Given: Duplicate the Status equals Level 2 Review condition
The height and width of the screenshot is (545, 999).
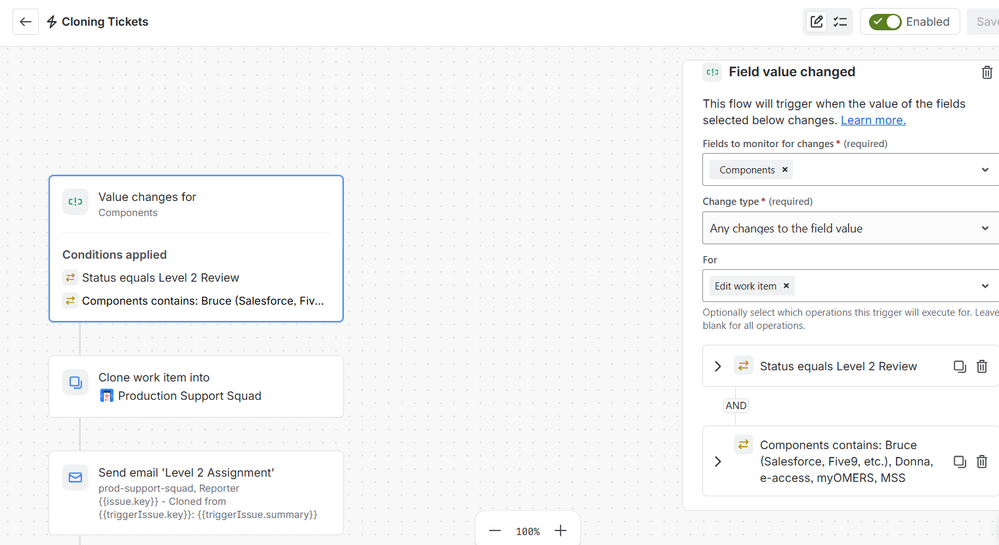Looking at the screenshot, I should click(x=959, y=367).
